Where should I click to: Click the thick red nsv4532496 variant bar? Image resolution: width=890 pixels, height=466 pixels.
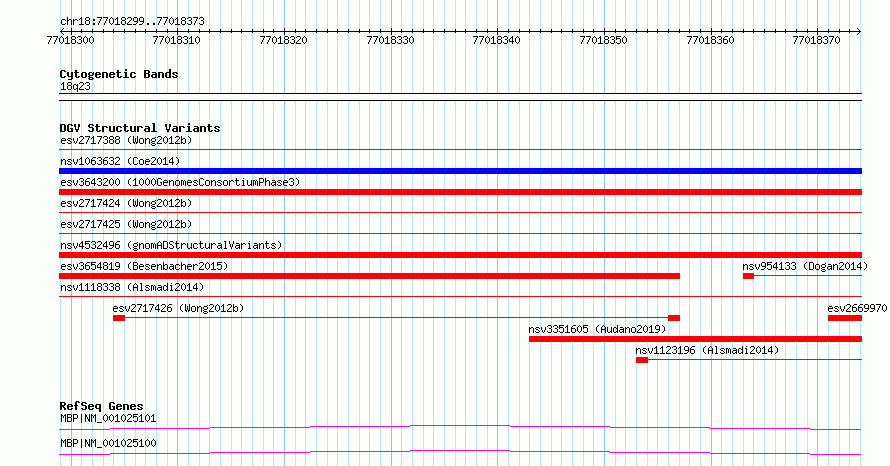(460, 255)
